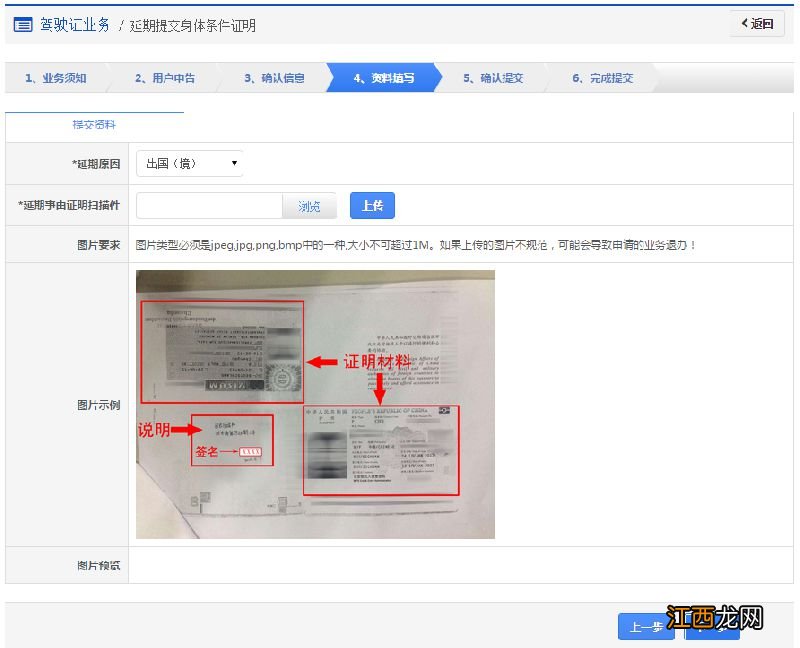Image resolution: width=800 pixels, height=648 pixels.
Task: Click the 延期提交身体条件证明 breadcrumb text
Action: tap(192, 26)
